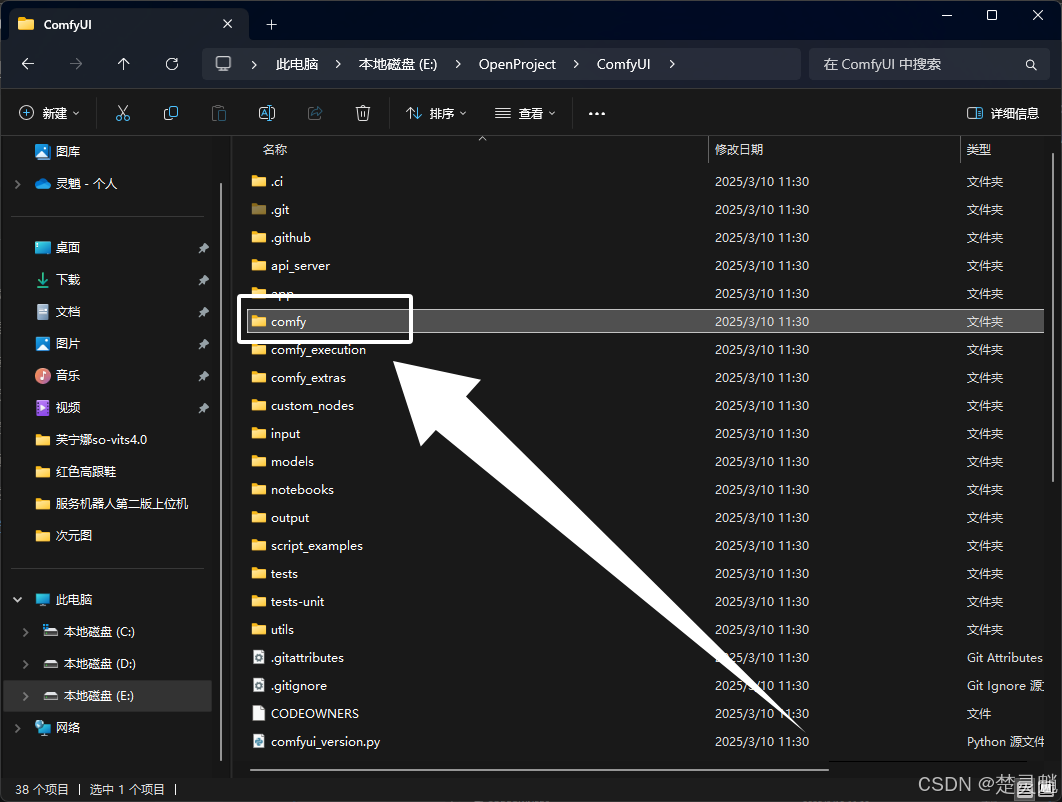Screen dimensions: 1062x802
Task: Select the comfy_extras folder
Action: point(298,377)
